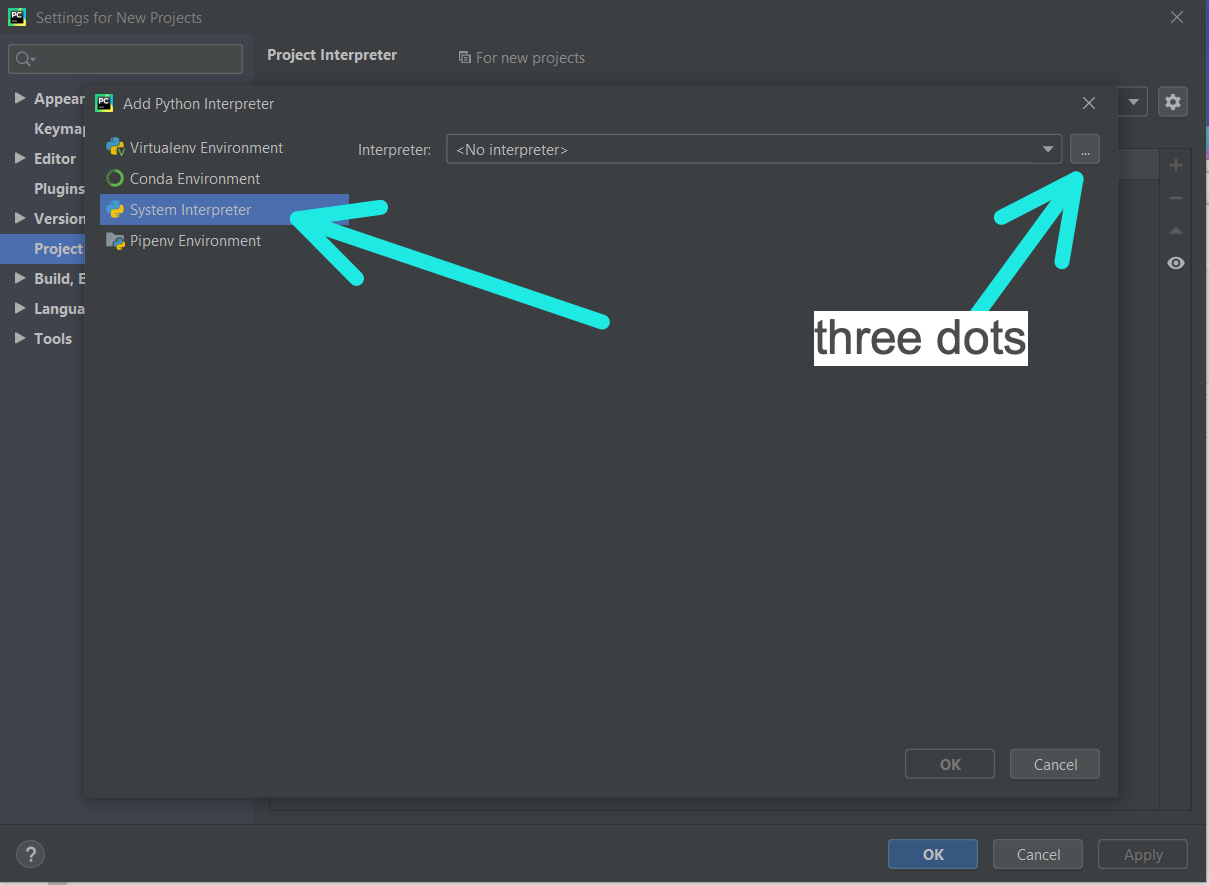
Task: Select Pipenv Environment option
Action: pos(195,241)
